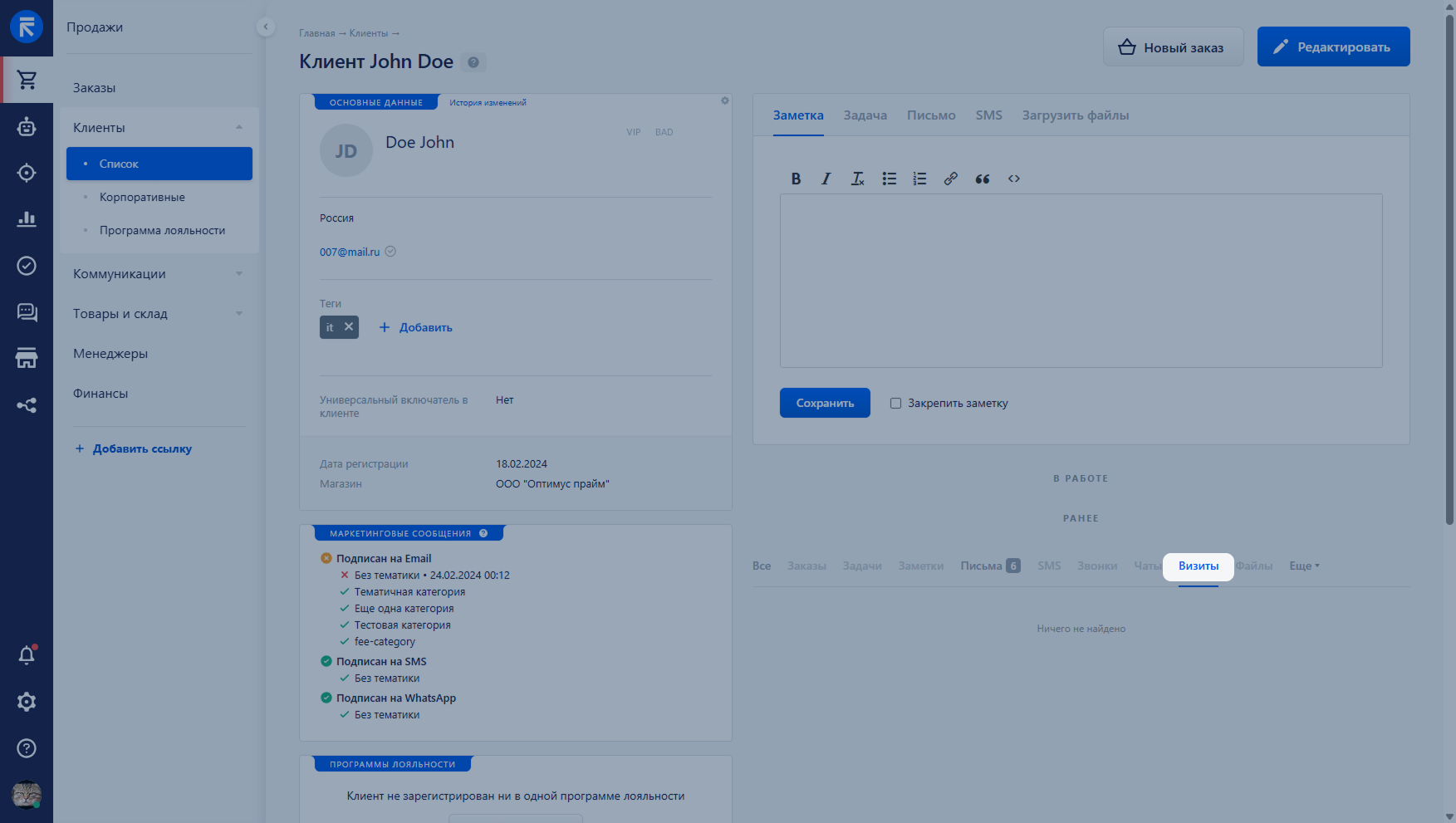
Task: Toggle the VIP client label
Action: (633, 132)
